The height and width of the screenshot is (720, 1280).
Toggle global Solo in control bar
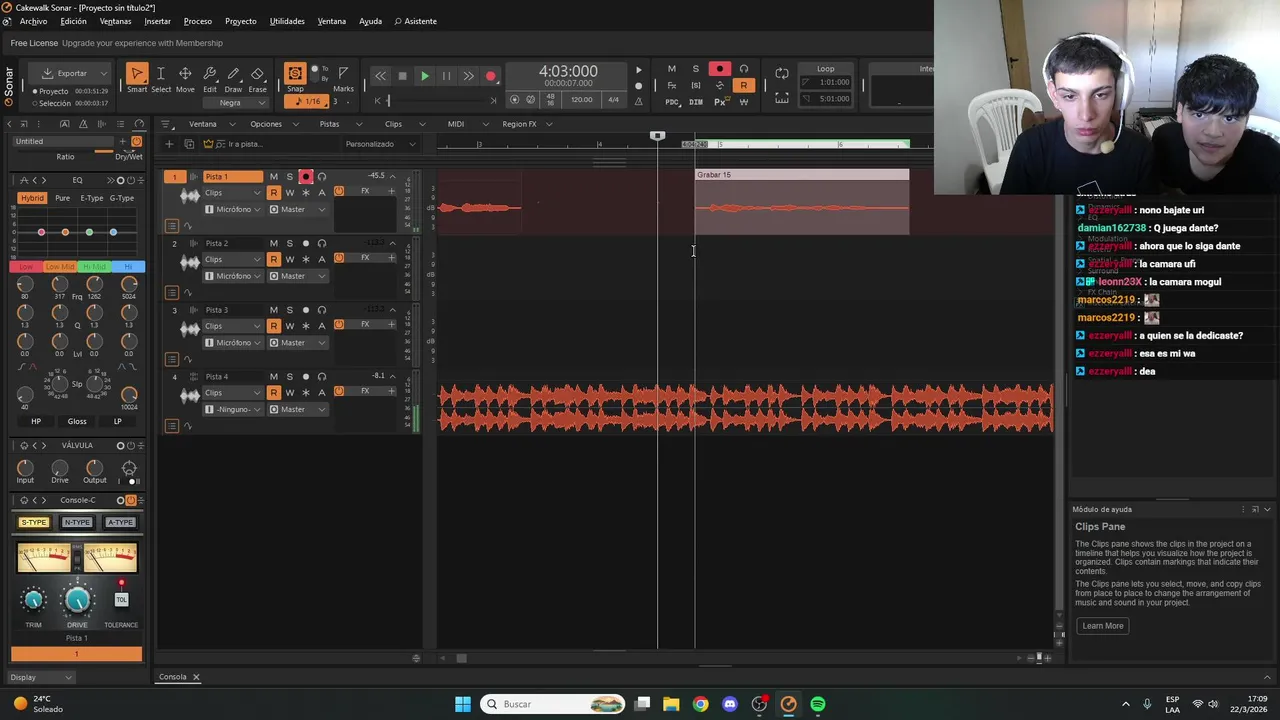696,69
